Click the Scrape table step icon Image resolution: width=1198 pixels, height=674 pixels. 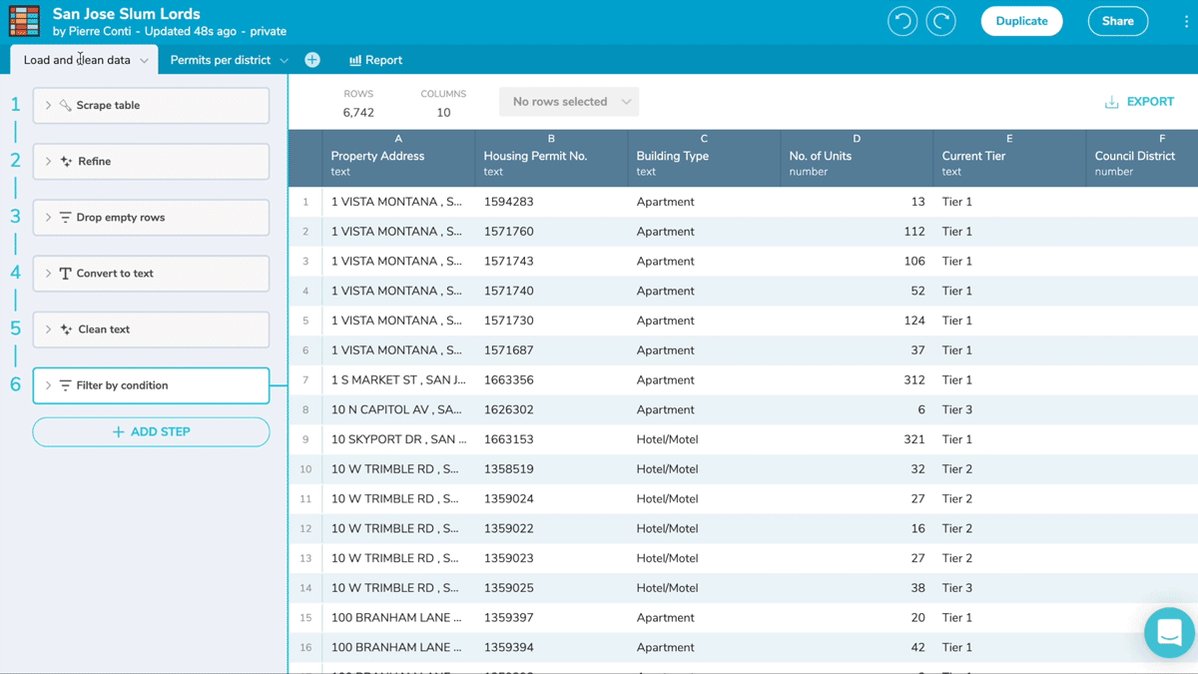[x=66, y=105]
